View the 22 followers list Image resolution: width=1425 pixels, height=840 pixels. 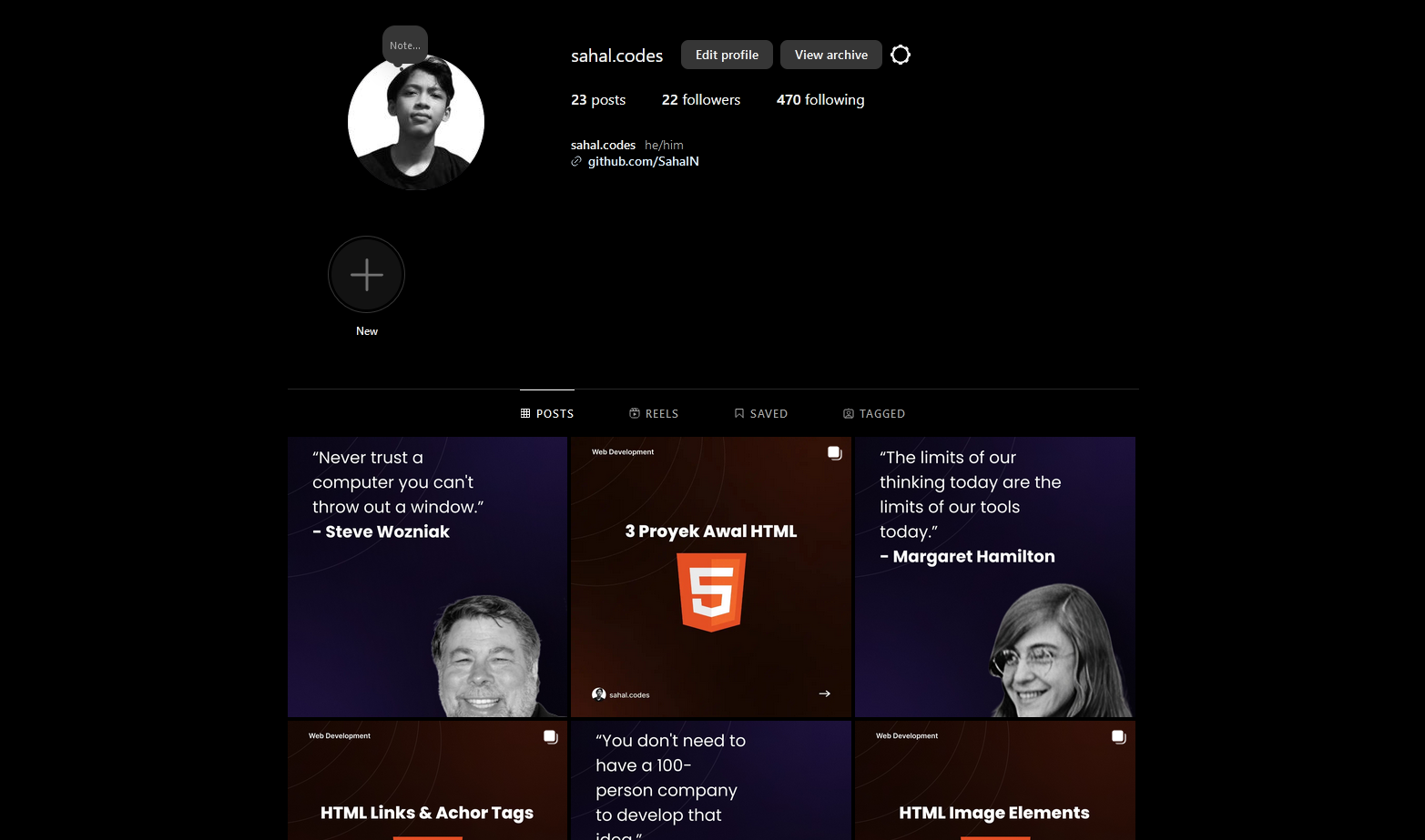pos(700,100)
